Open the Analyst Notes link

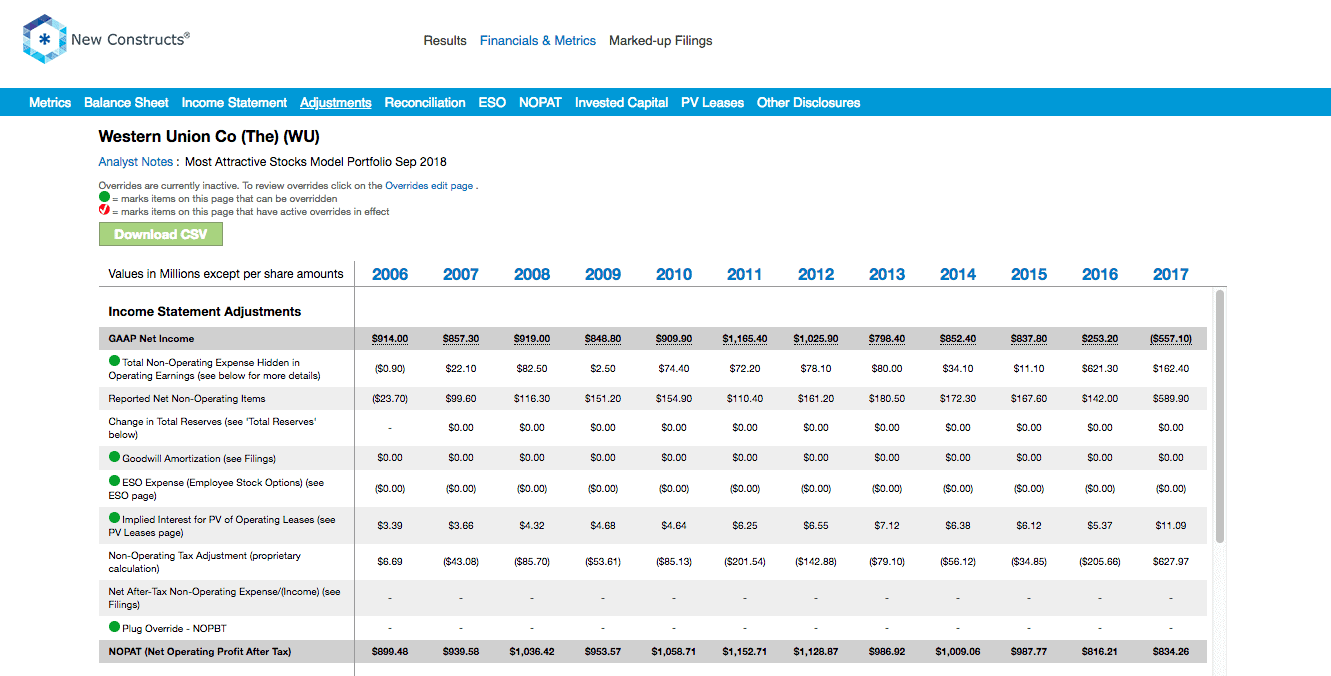[138, 162]
